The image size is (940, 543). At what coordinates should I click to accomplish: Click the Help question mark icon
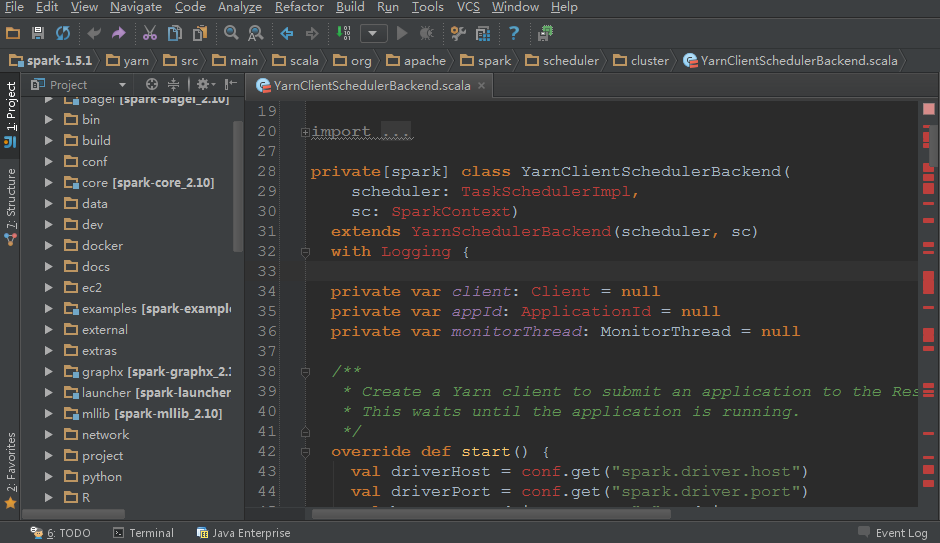[x=514, y=33]
